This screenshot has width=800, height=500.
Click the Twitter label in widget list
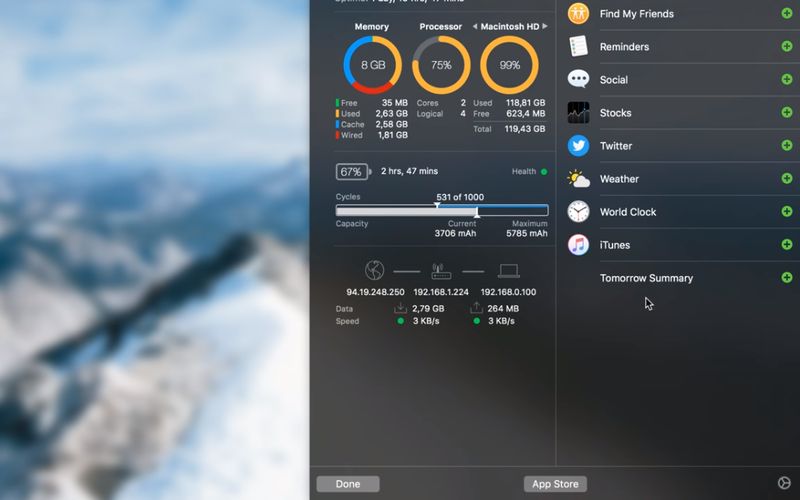tap(616, 146)
